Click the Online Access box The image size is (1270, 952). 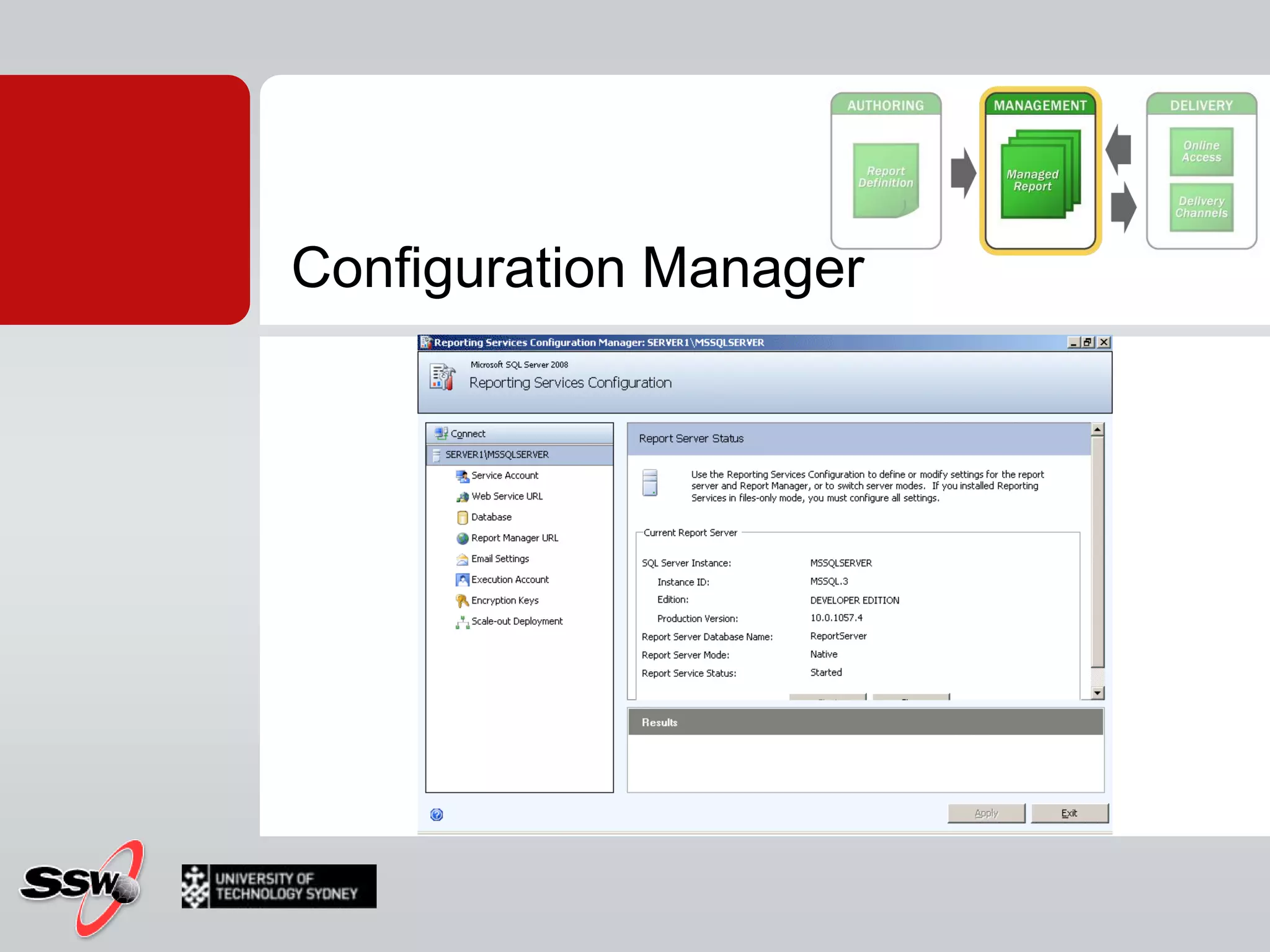(1201, 152)
